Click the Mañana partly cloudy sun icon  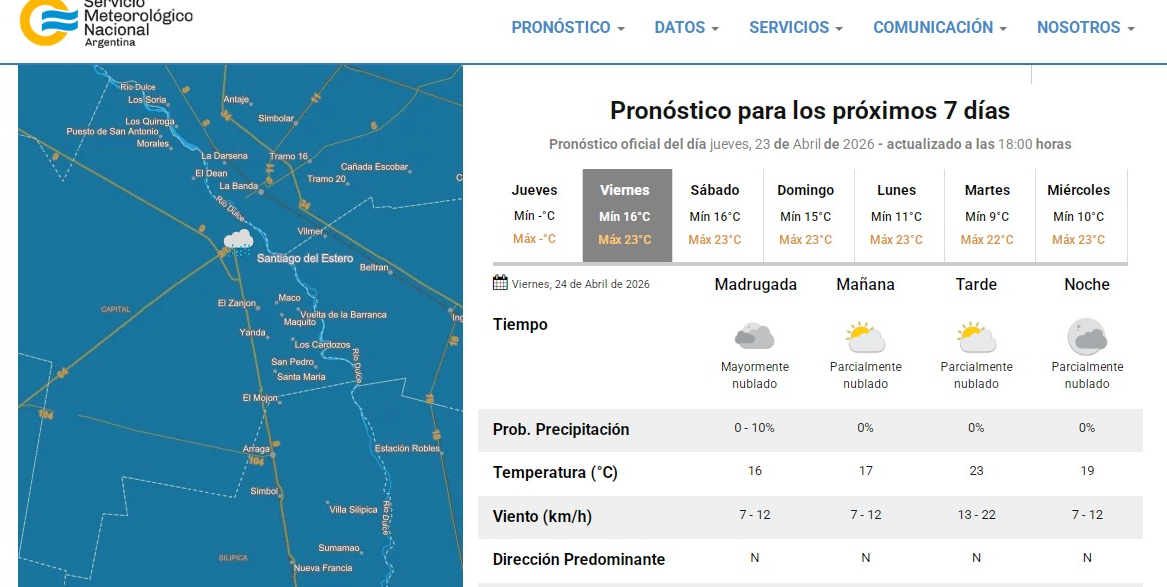865,337
